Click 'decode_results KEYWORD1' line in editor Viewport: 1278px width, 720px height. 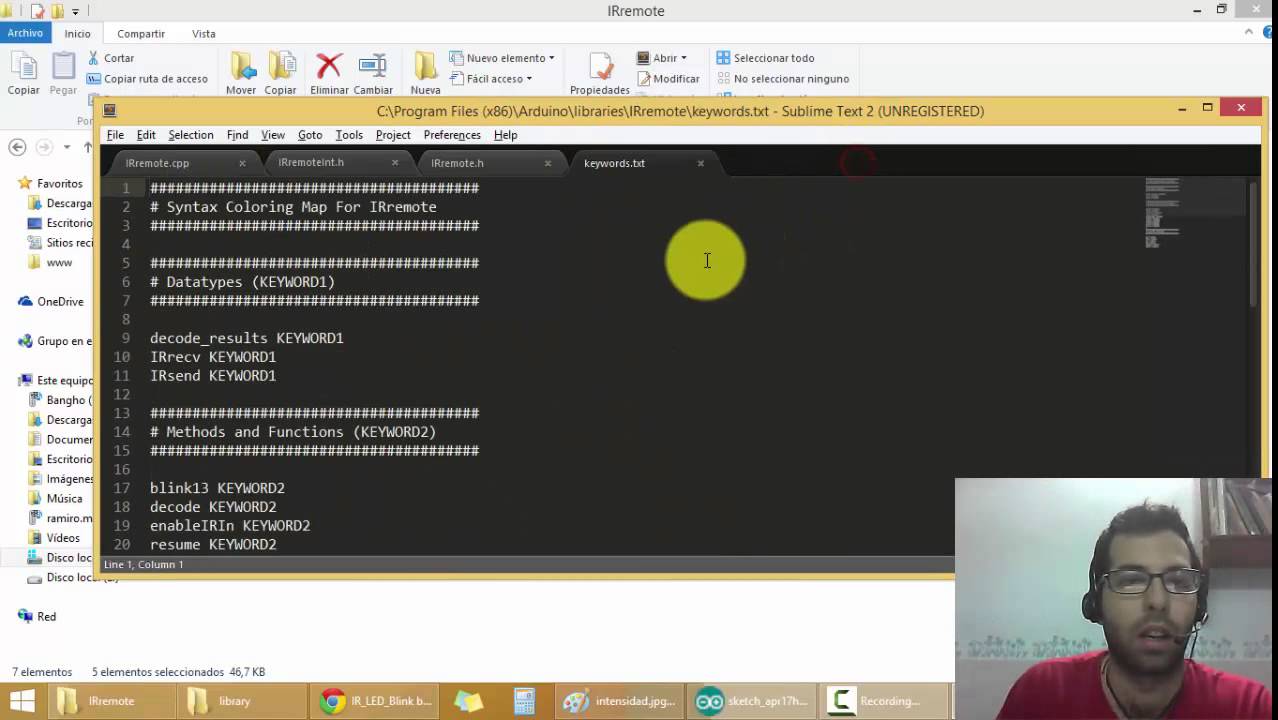[x=247, y=338]
